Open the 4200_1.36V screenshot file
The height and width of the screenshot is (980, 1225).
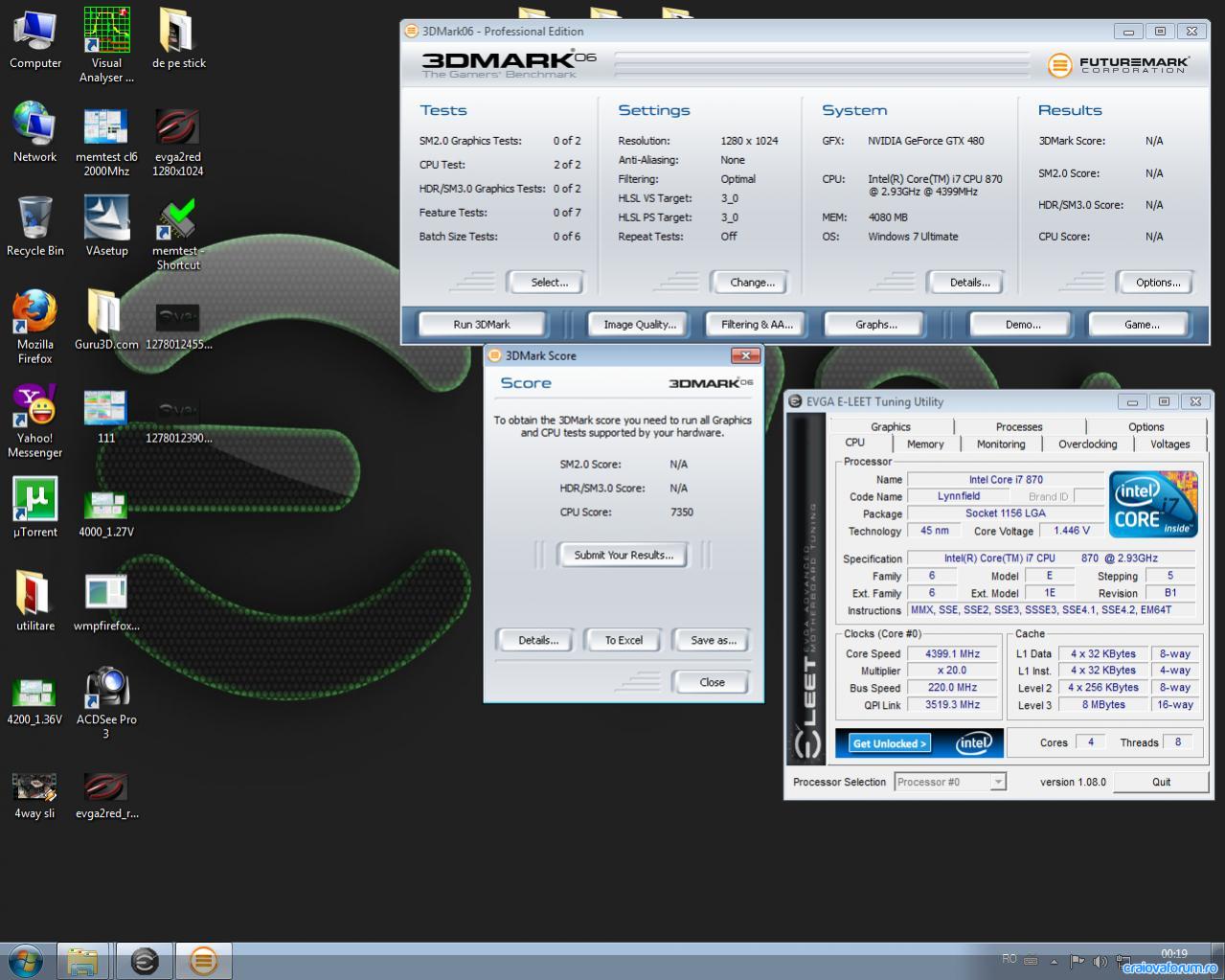[x=35, y=702]
